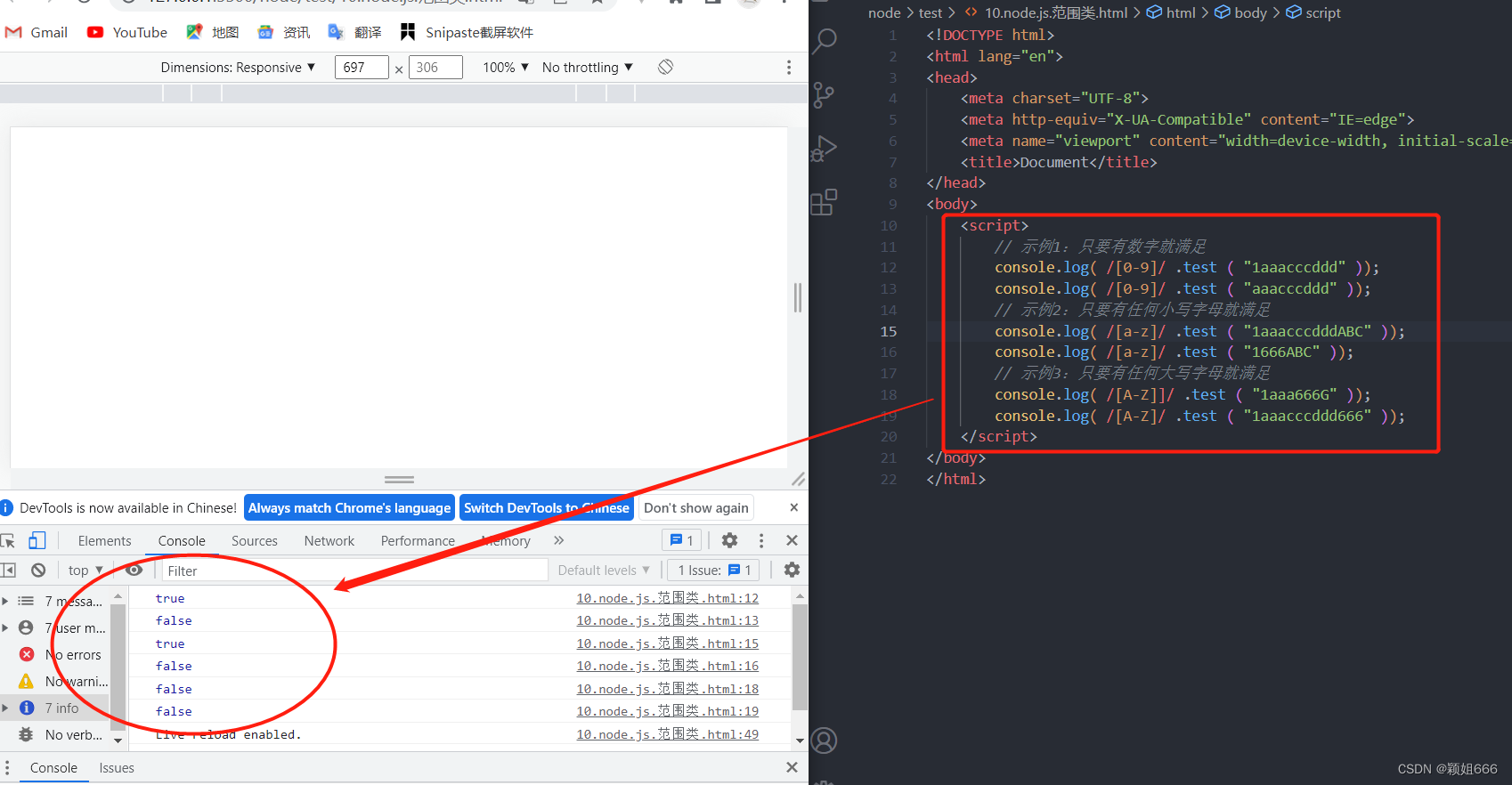This screenshot has height=785, width=1512.
Task: Open source link html:12
Action: pyautogui.click(x=668, y=598)
